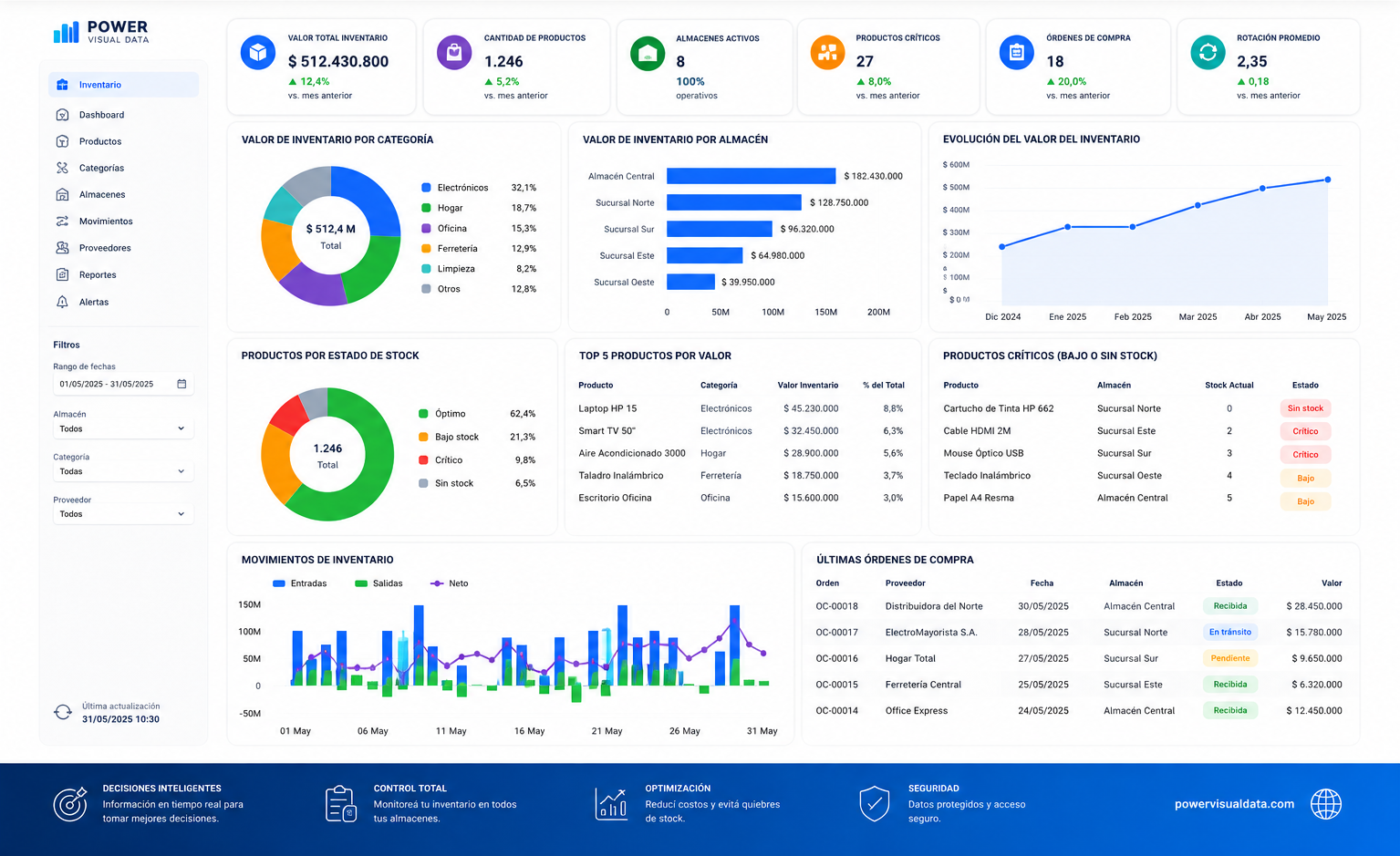This screenshot has height=856, width=1400.
Task: Click the % del Total column header
Action: (x=884, y=386)
